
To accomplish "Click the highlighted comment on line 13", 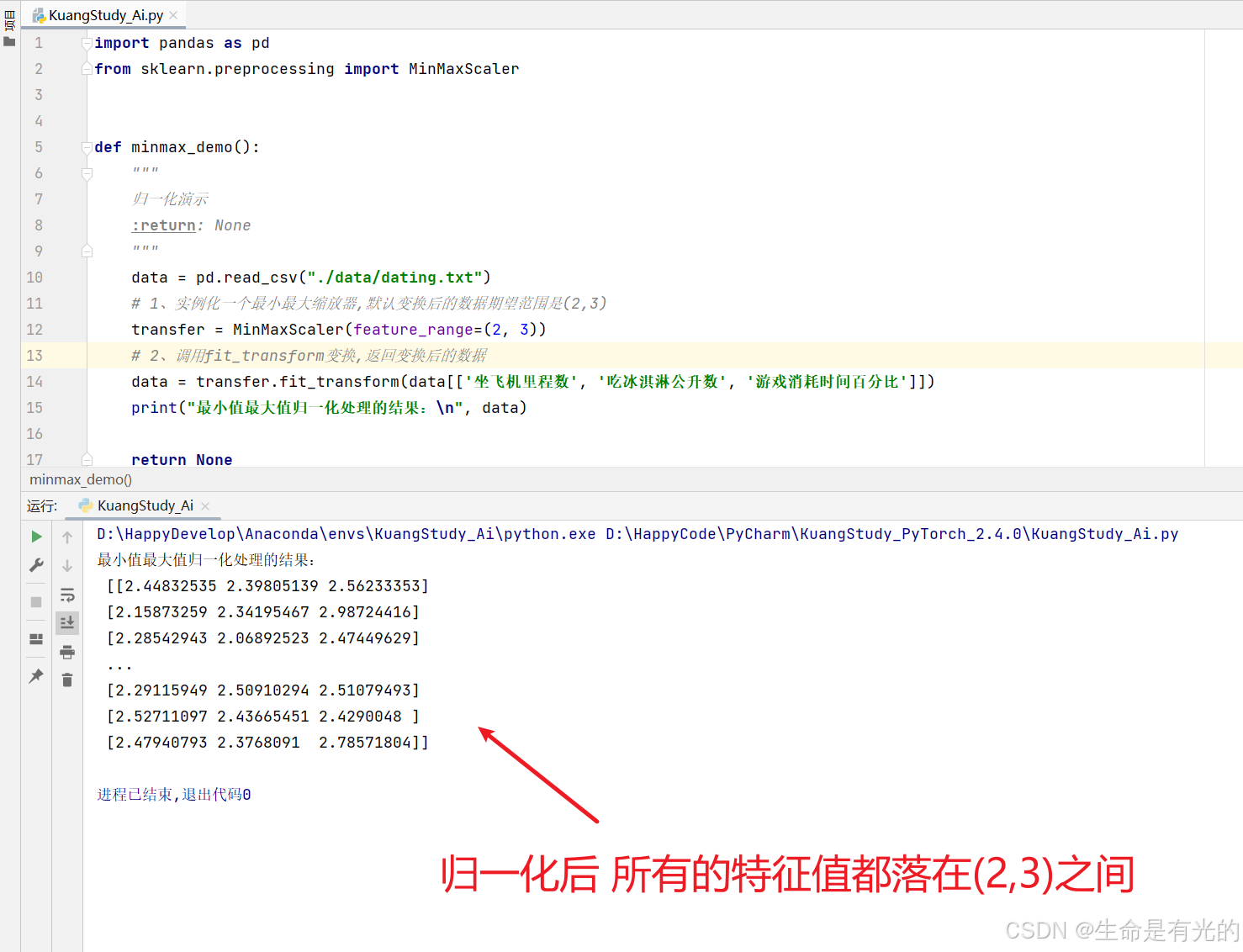I will pos(309,356).
